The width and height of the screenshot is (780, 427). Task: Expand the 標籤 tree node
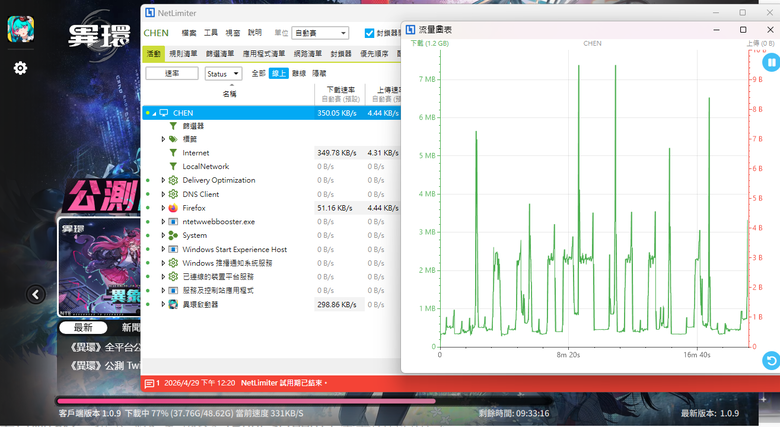(163, 139)
